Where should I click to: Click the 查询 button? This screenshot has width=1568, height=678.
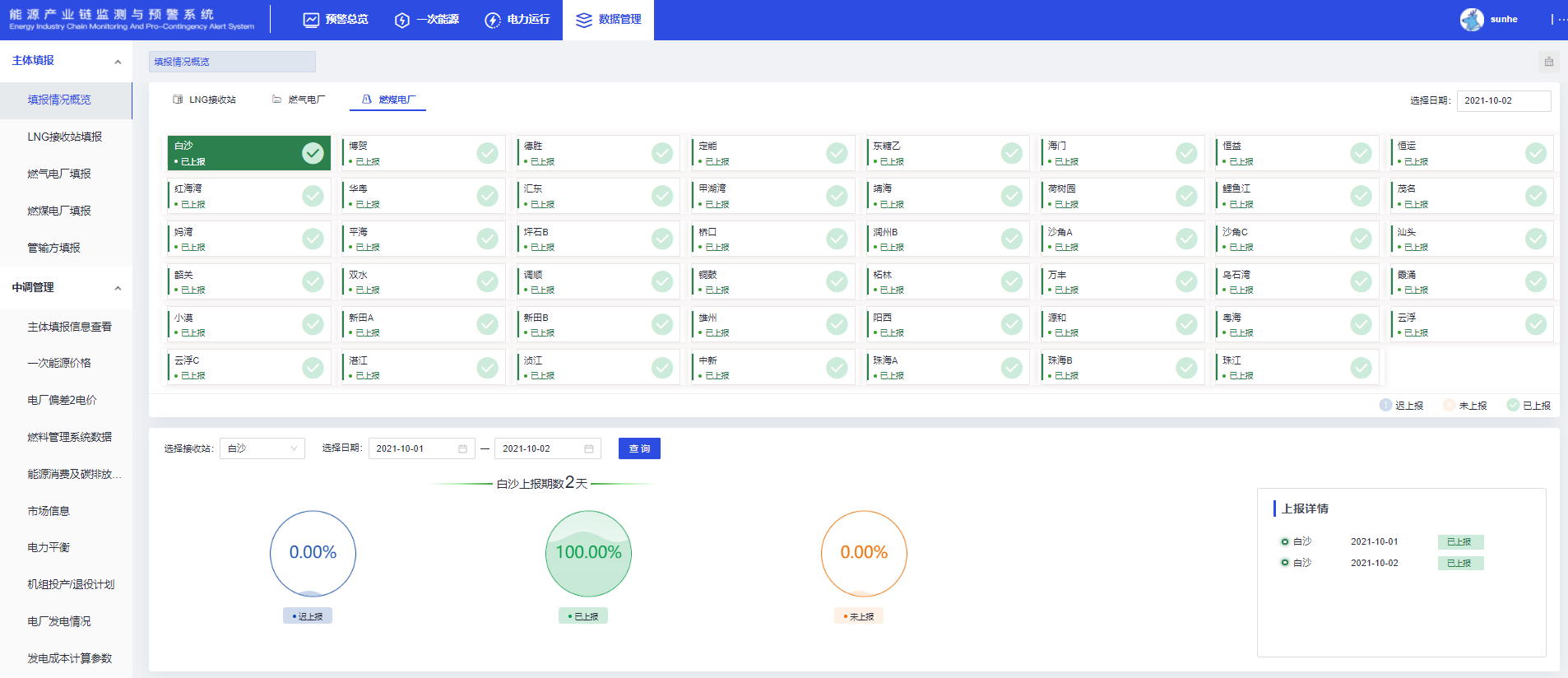point(639,448)
